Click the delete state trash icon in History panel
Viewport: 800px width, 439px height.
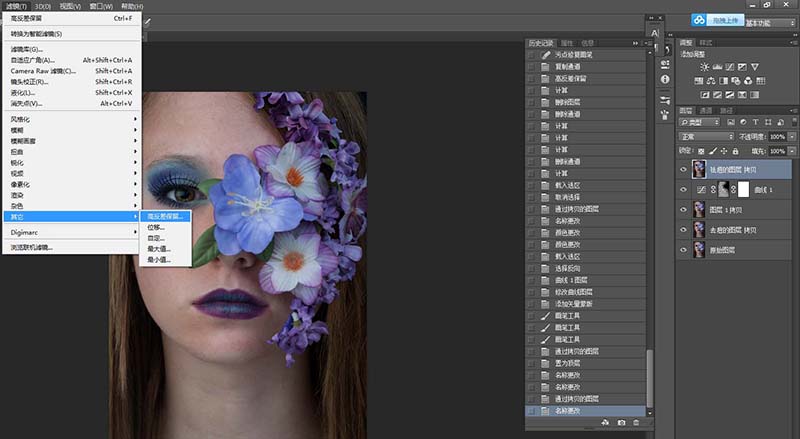[636, 424]
